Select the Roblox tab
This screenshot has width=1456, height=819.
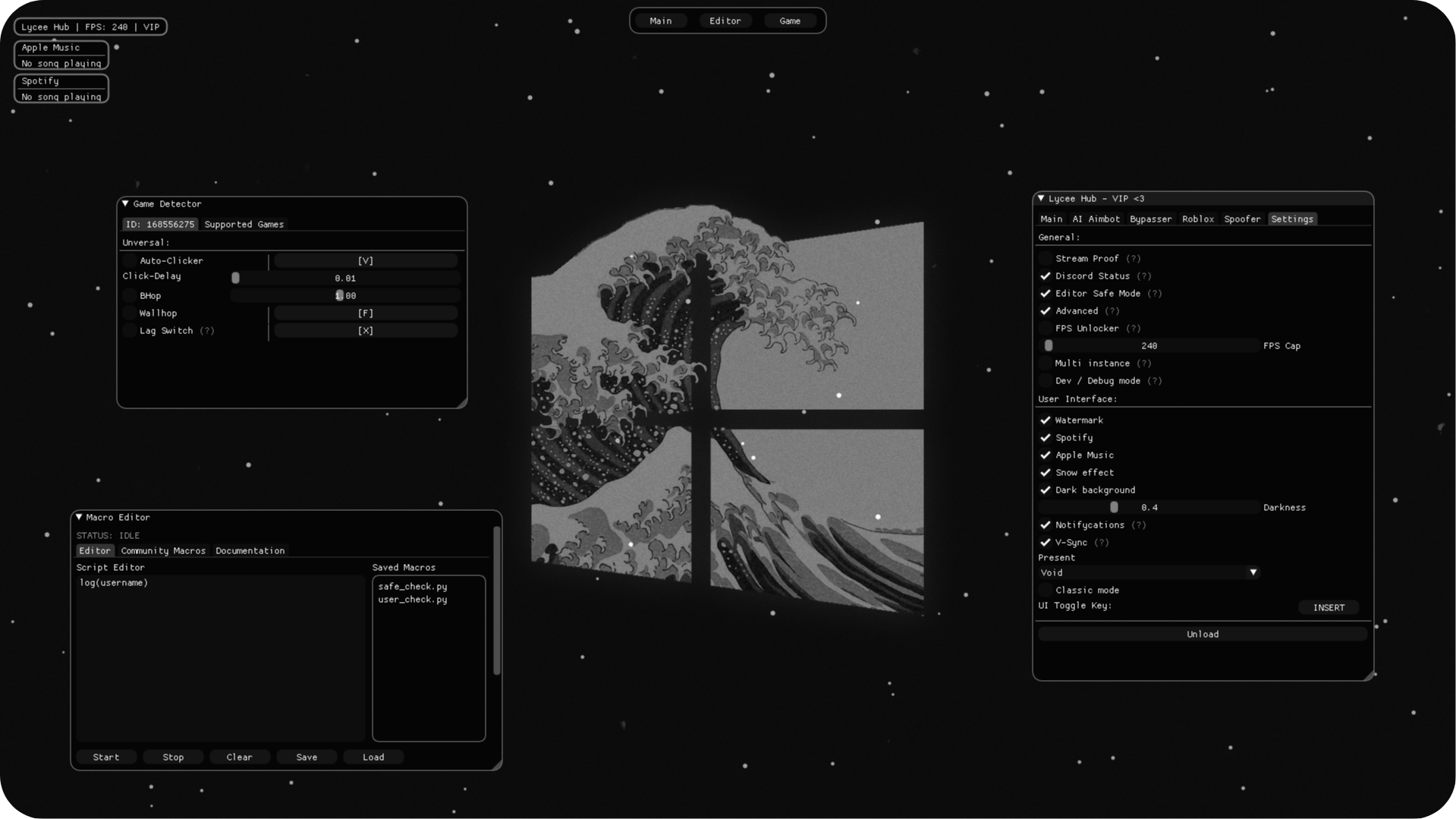[x=1198, y=219]
